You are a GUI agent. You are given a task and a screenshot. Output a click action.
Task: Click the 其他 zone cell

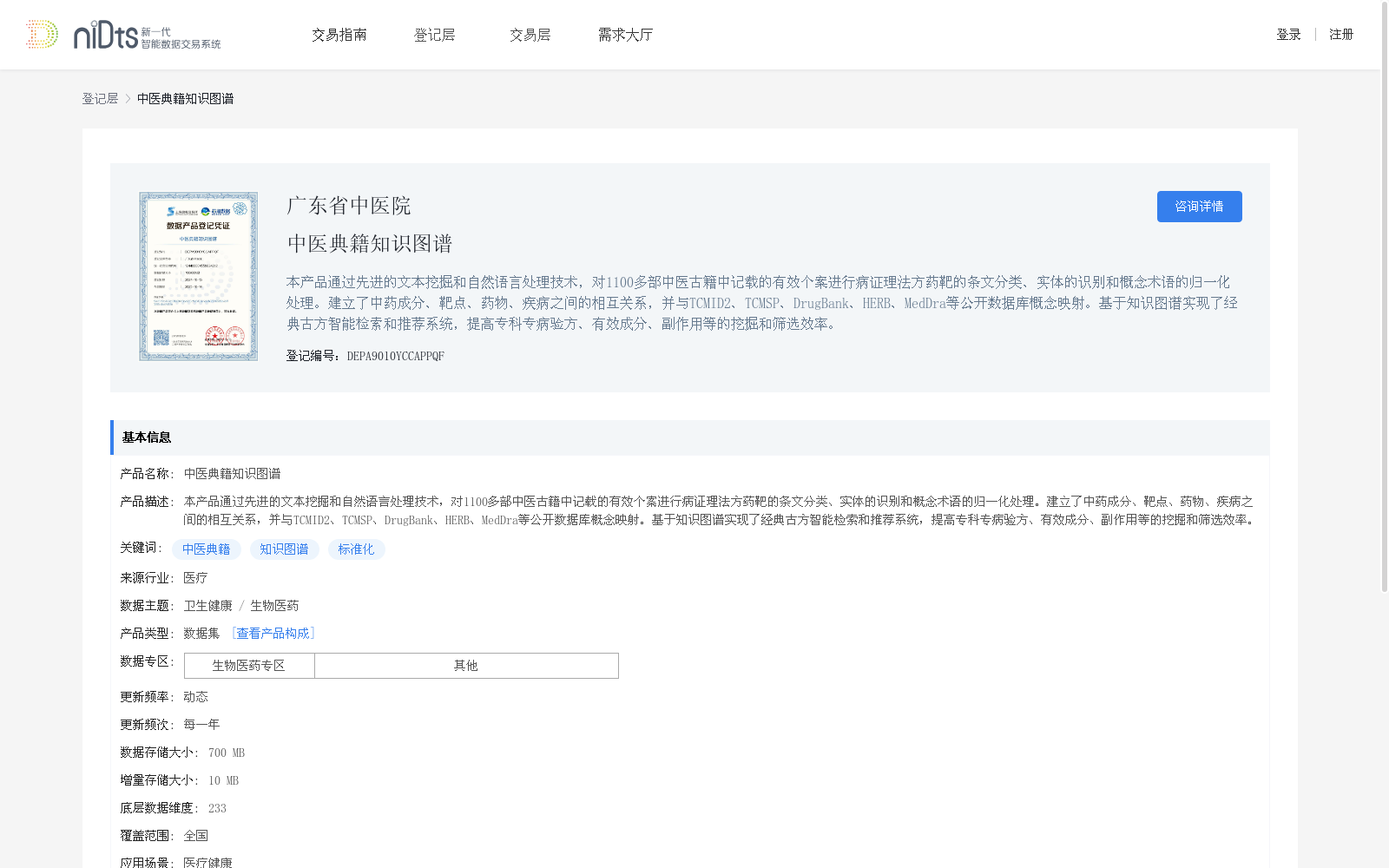pos(466,666)
